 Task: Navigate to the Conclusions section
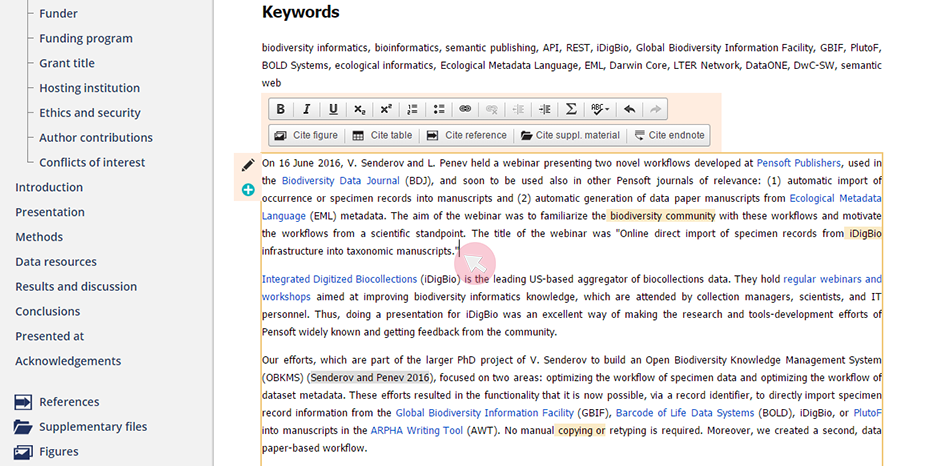(x=48, y=311)
